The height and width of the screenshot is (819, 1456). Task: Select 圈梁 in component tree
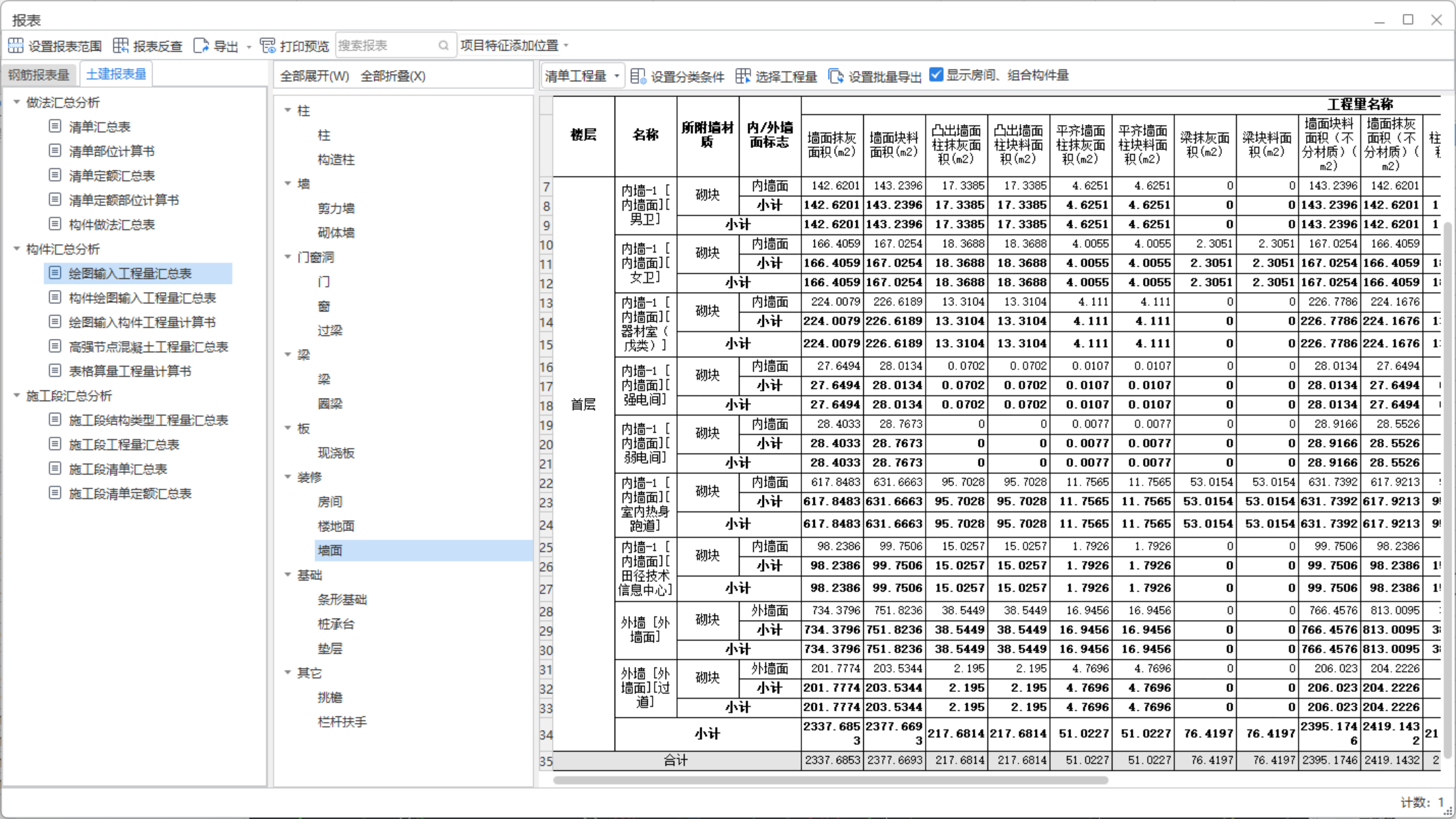pyautogui.click(x=330, y=403)
